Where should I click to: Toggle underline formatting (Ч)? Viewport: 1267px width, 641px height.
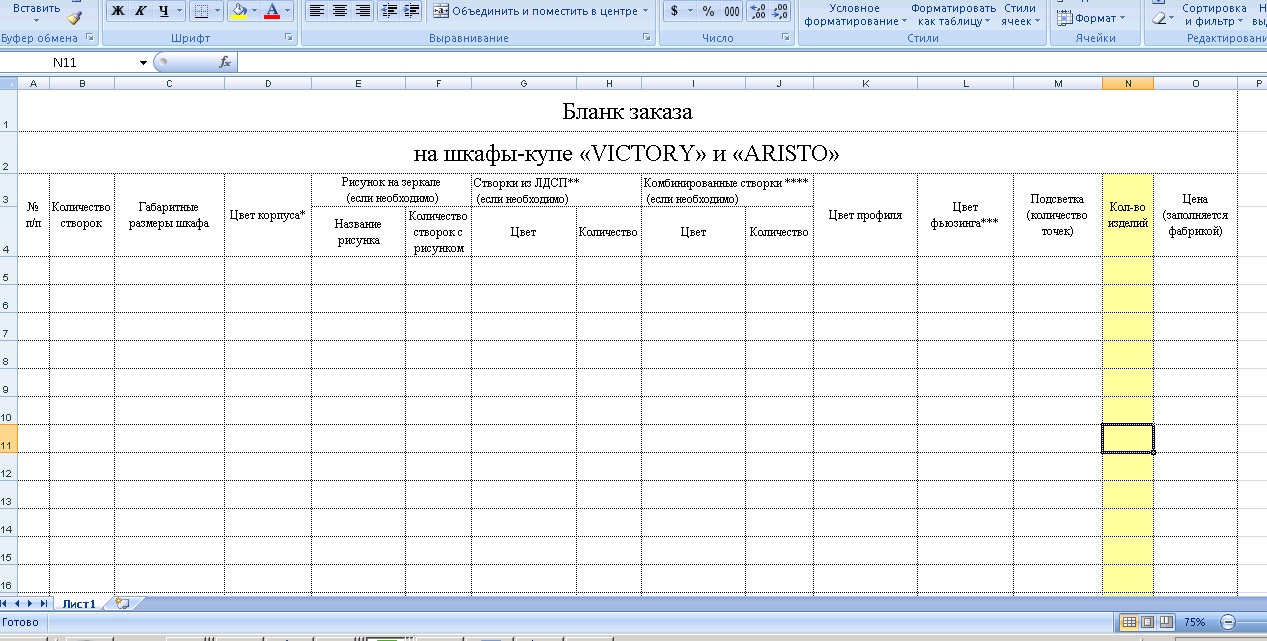click(163, 11)
